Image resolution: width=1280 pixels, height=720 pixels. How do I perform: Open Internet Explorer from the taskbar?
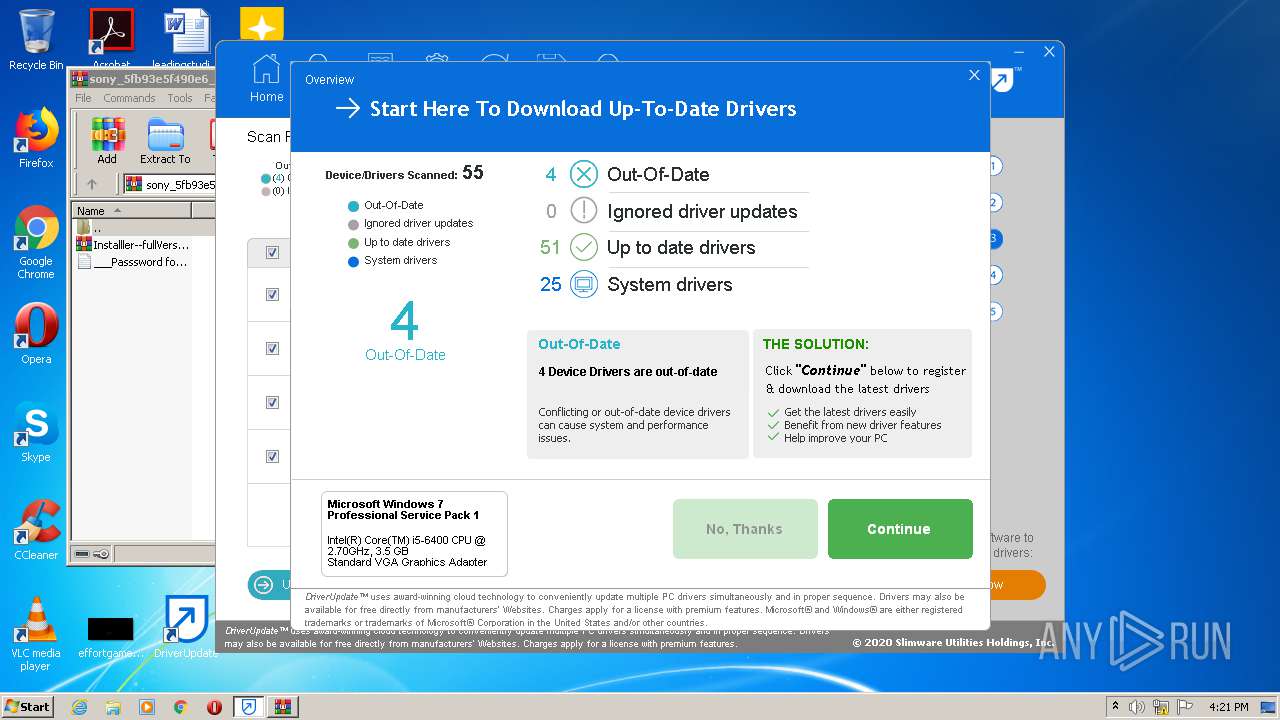click(x=79, y=706)
